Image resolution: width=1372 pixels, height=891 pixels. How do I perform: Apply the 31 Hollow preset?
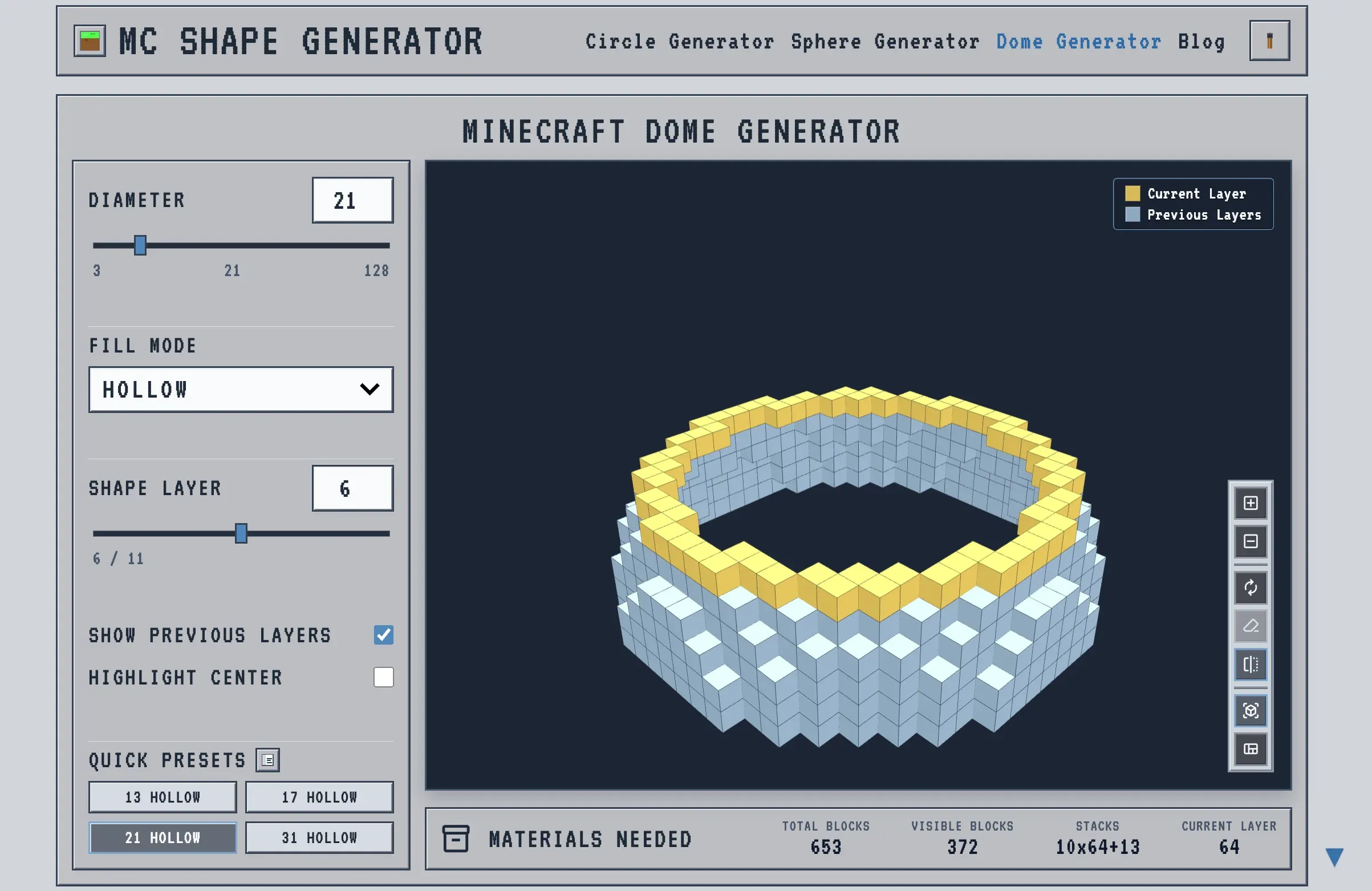(319, 837)
